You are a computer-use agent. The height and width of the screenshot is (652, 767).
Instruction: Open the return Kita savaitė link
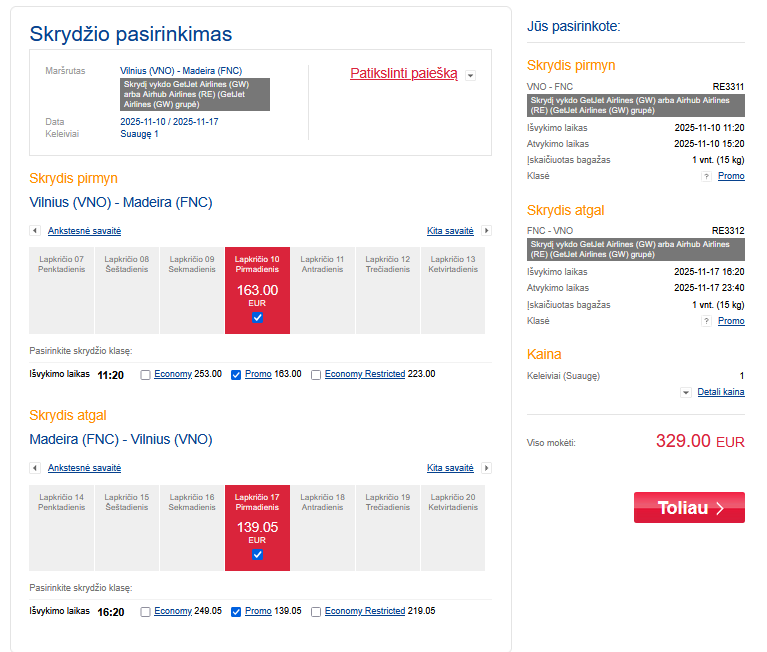click(450, 468)
